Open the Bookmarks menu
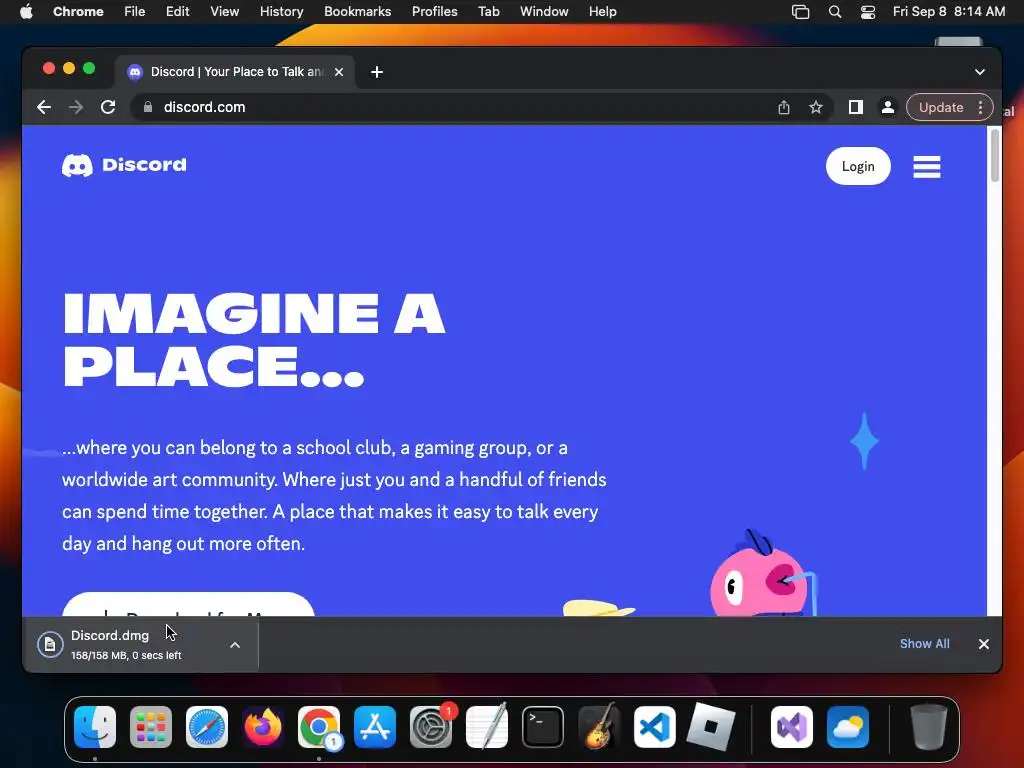The width and height of the screenshot is (1024, 768). (x=358, y=12)
